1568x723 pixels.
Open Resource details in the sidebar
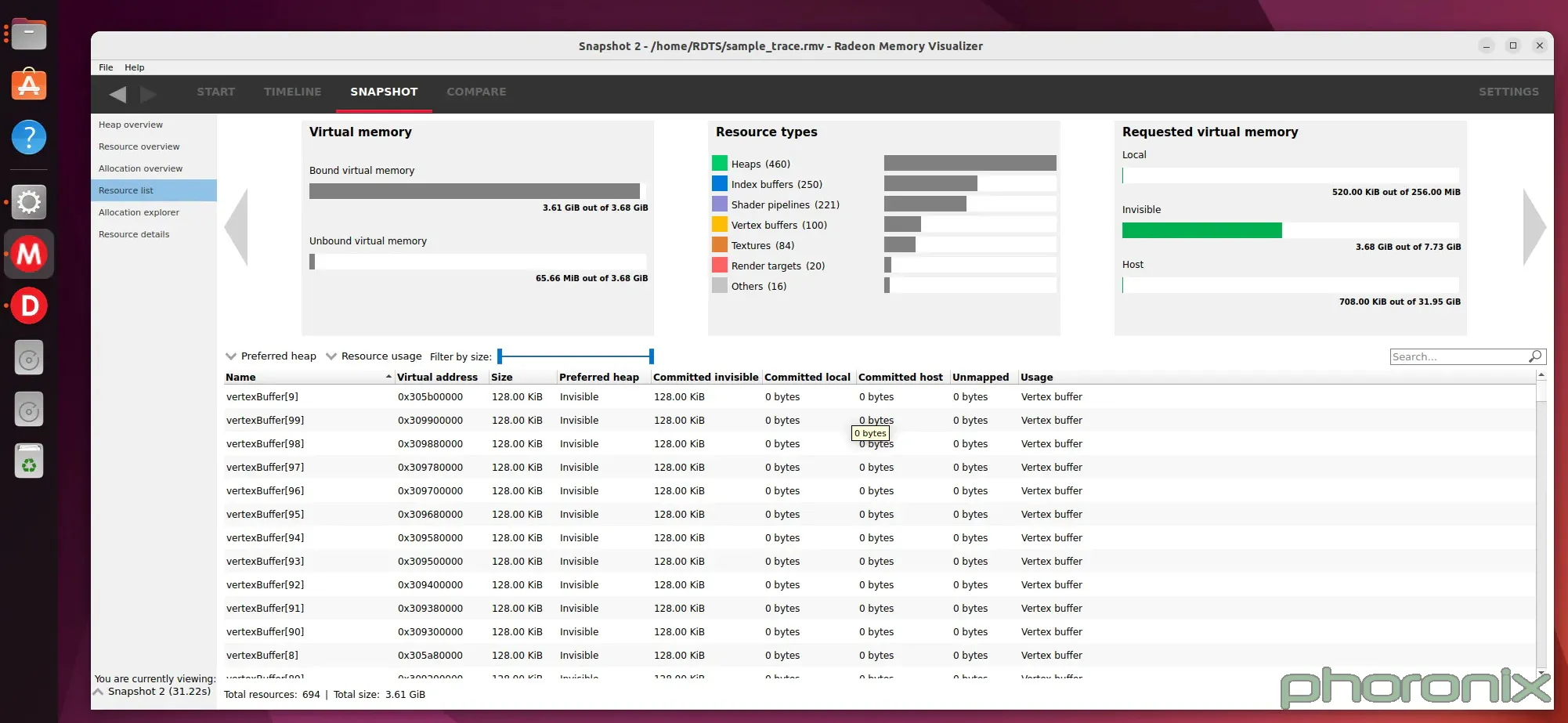click(x=154, y=234)
